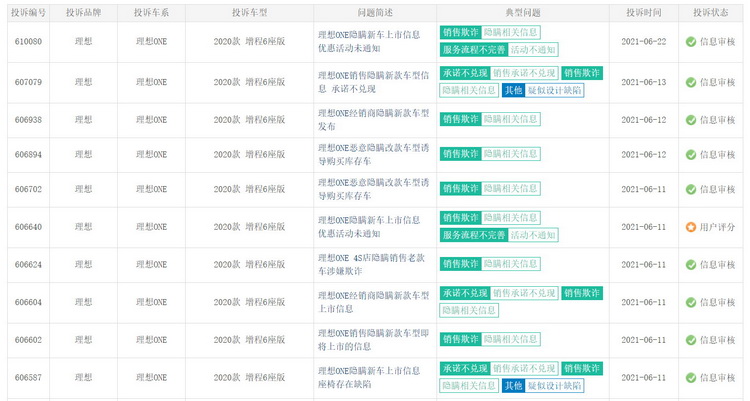Open complaint 理想ONE经销商隐瞒新款车型发布

374,120
